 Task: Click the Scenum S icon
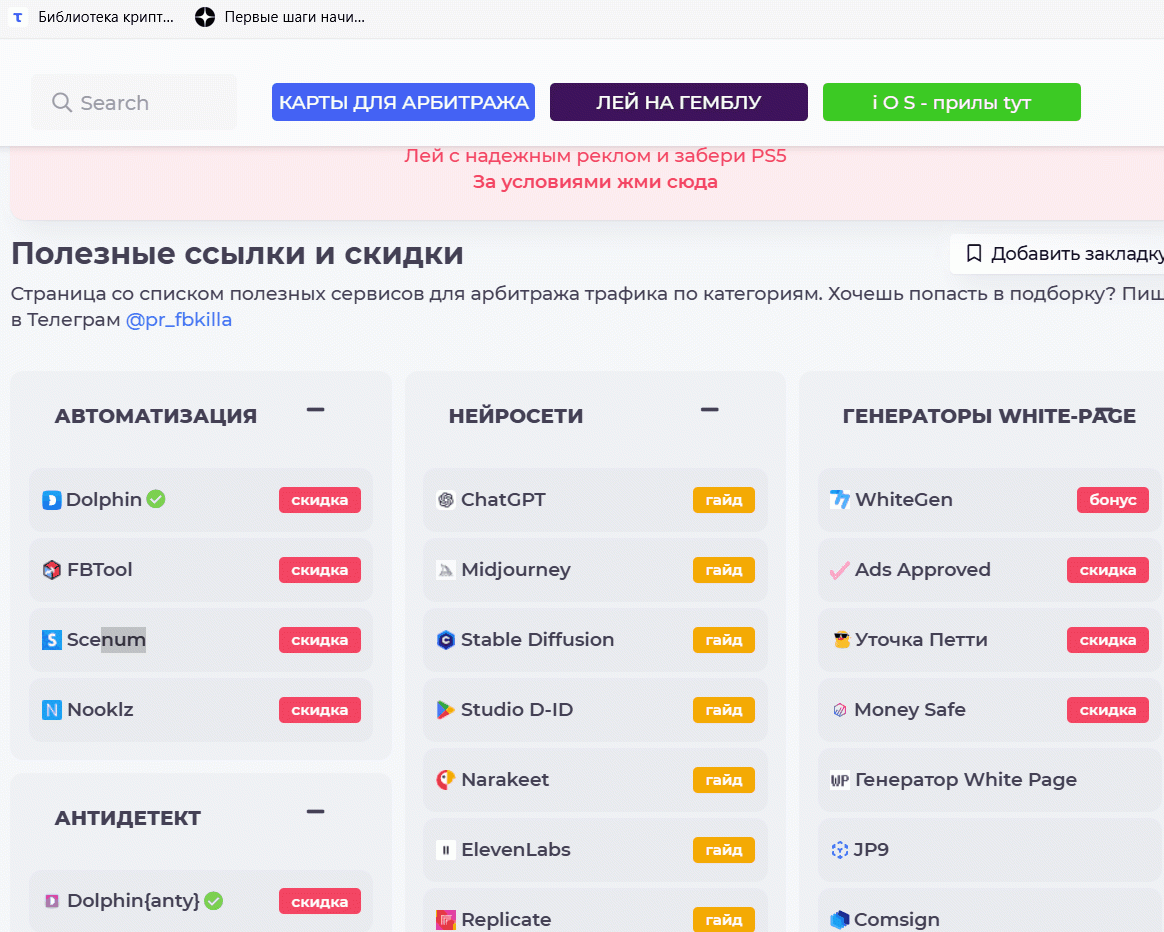coord(51,639)
